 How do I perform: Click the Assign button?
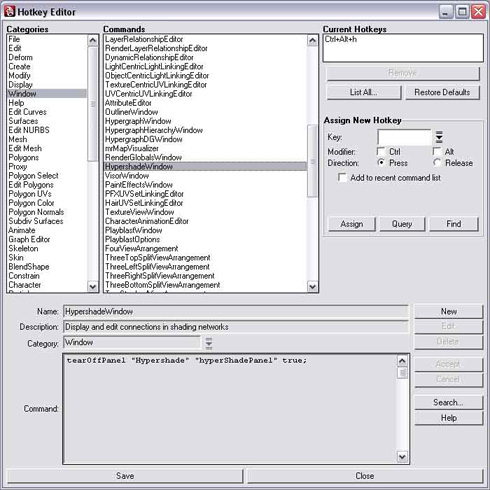pyautogui.click(x=352, y=224)
